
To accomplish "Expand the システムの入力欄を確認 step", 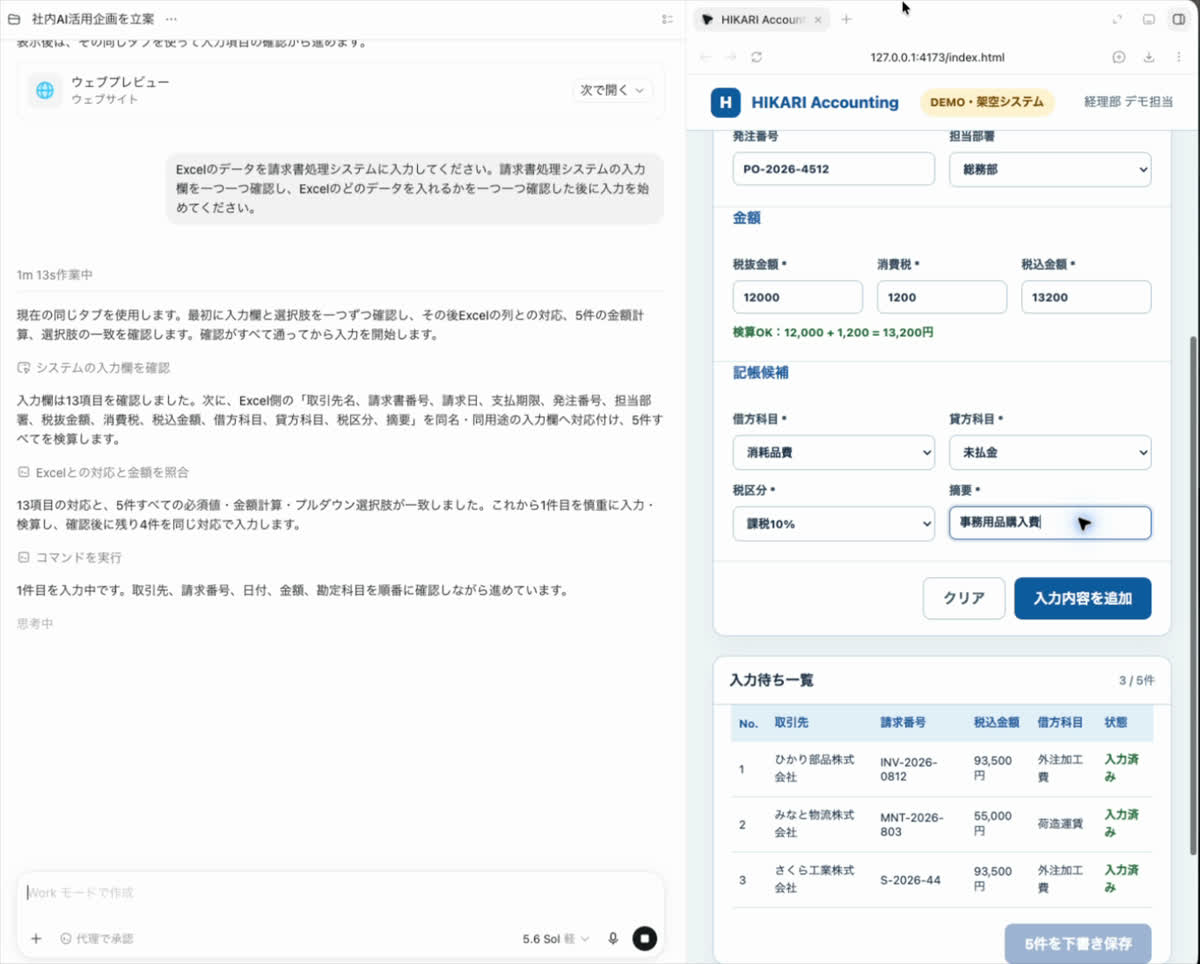I will (x=94, y=368).
